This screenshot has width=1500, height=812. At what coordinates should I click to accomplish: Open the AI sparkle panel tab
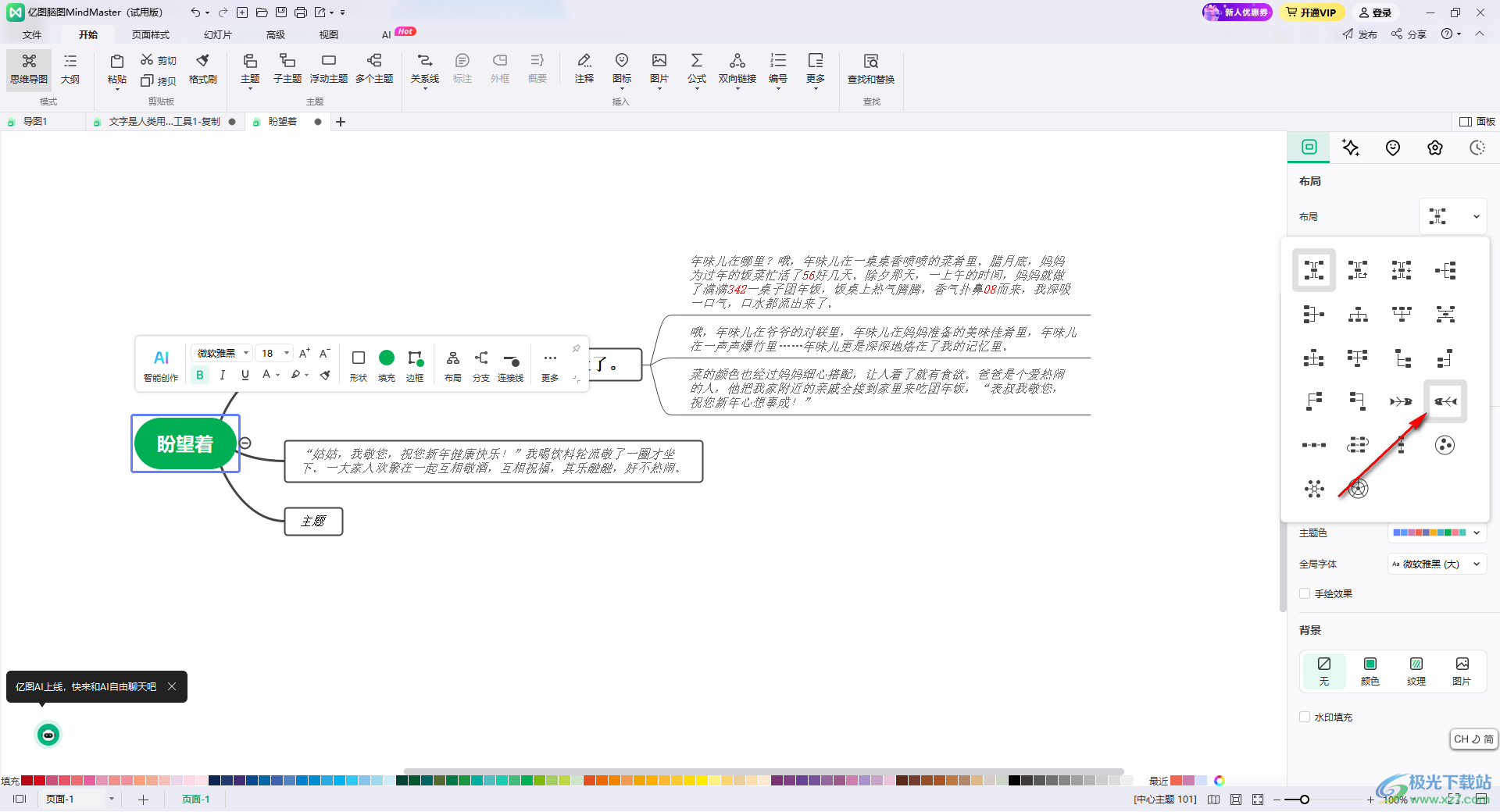coord(1351,148)
